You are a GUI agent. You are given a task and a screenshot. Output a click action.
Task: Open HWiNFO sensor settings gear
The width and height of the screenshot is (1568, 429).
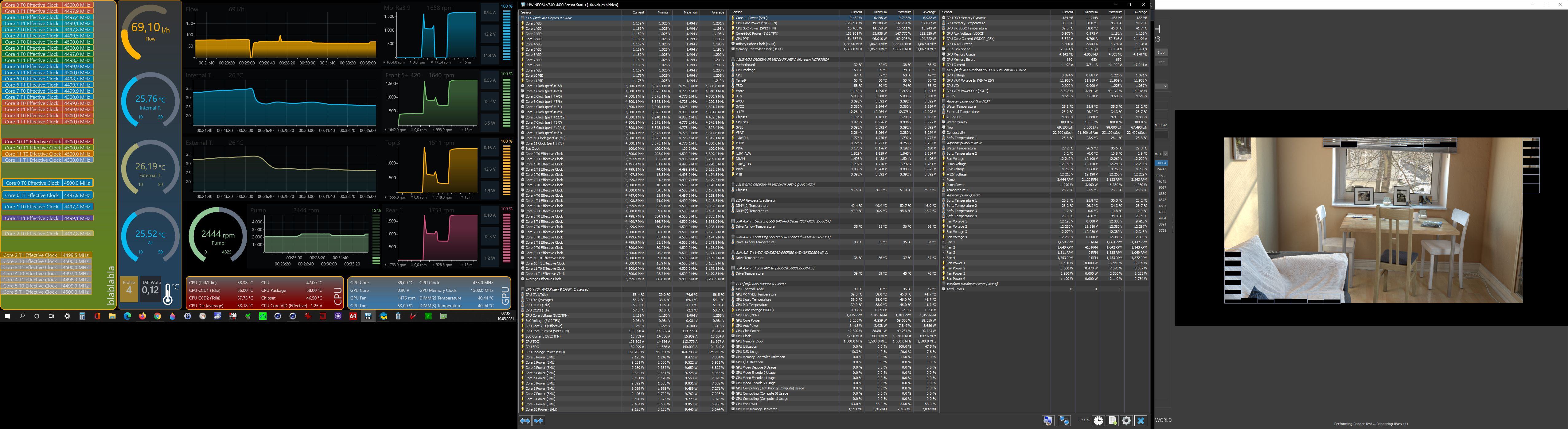click(1127, 420)
